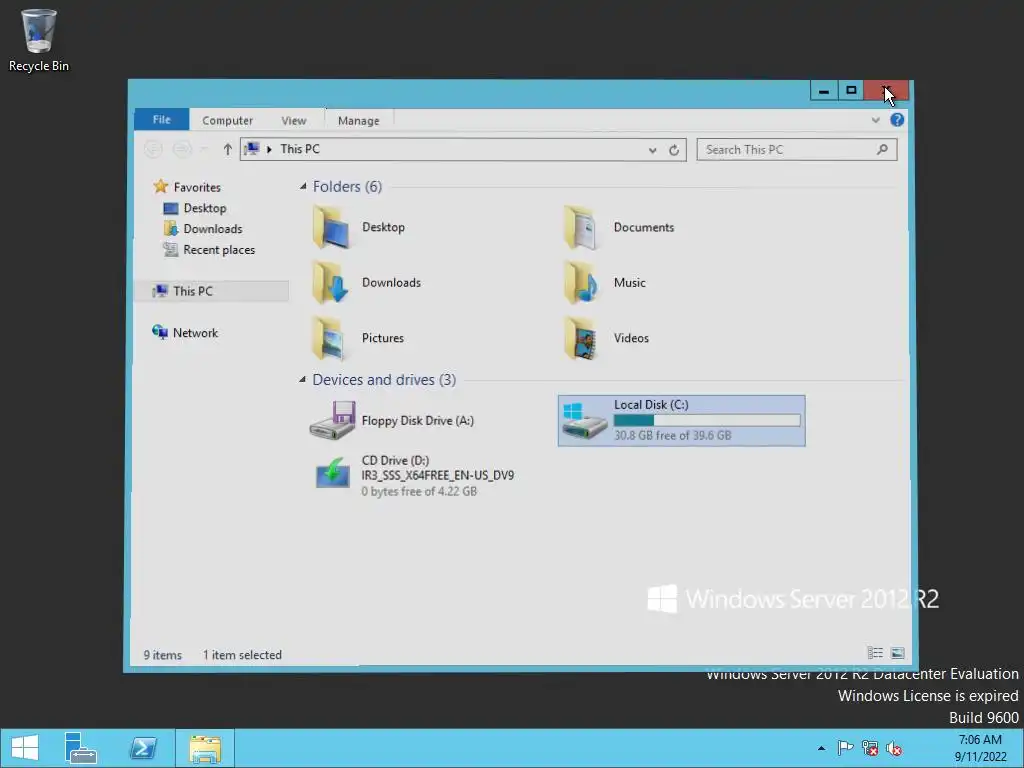The image size is (1024, 768).
Task: Open the File menu tab
Action: click(161, 120)
